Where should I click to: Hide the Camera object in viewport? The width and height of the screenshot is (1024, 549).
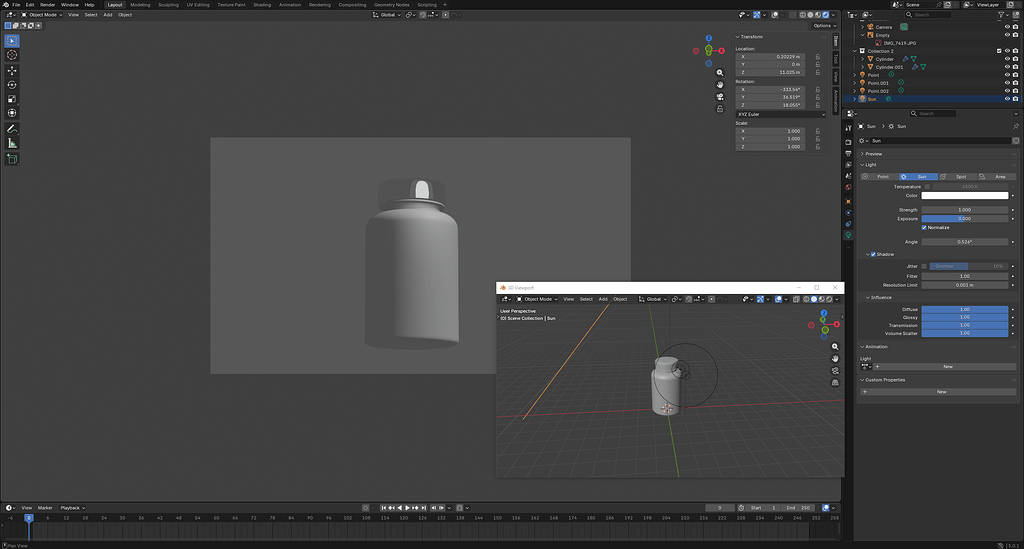[1007, 27]
